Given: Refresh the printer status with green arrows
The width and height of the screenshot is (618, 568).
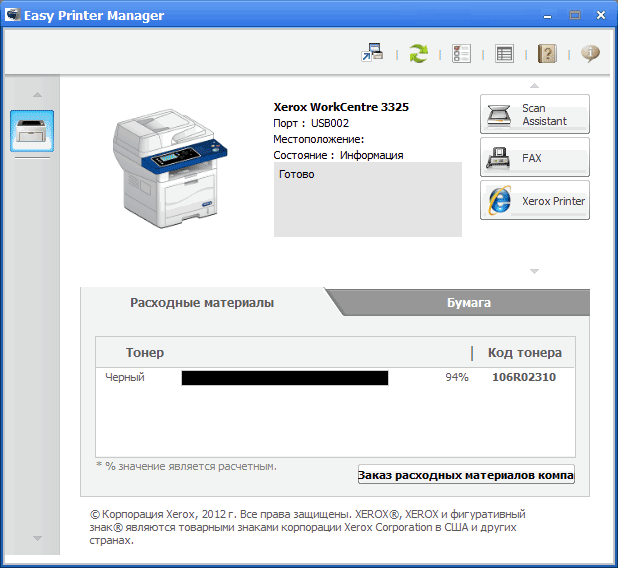Looking at the screenshot, I should 418,53.
